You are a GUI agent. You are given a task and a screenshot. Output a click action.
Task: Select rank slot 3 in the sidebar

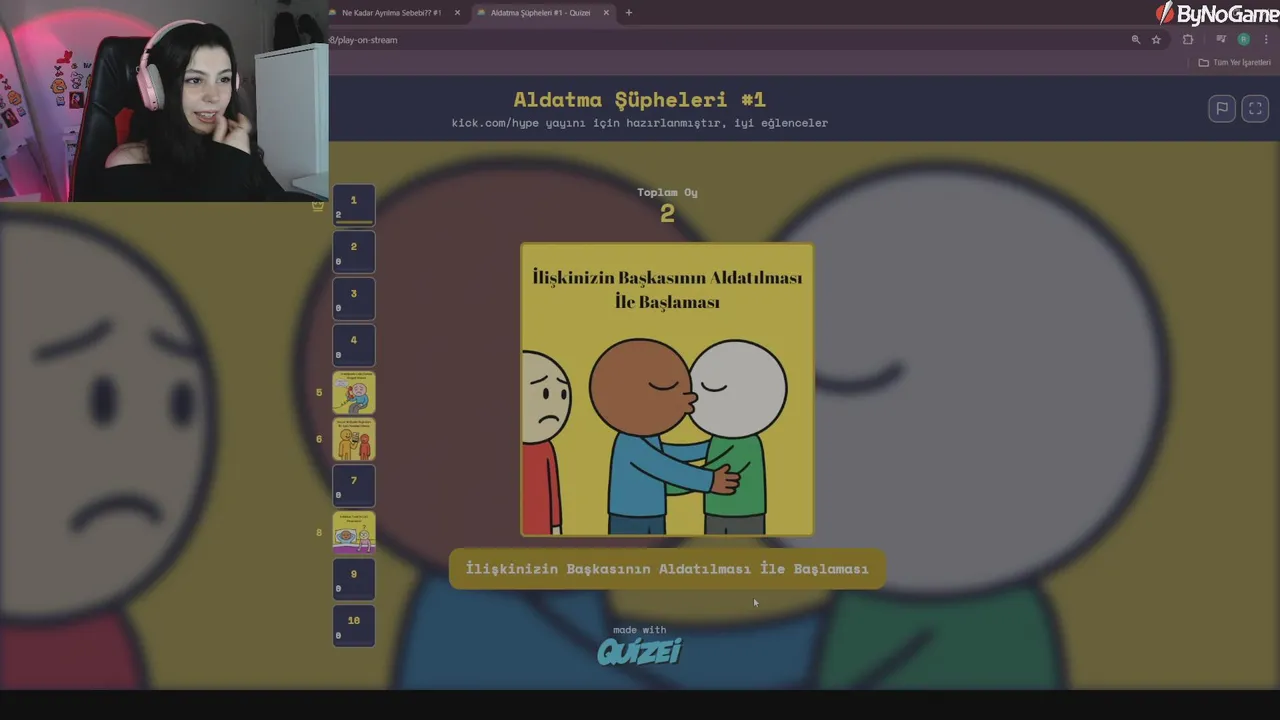(x=354, y=298)
